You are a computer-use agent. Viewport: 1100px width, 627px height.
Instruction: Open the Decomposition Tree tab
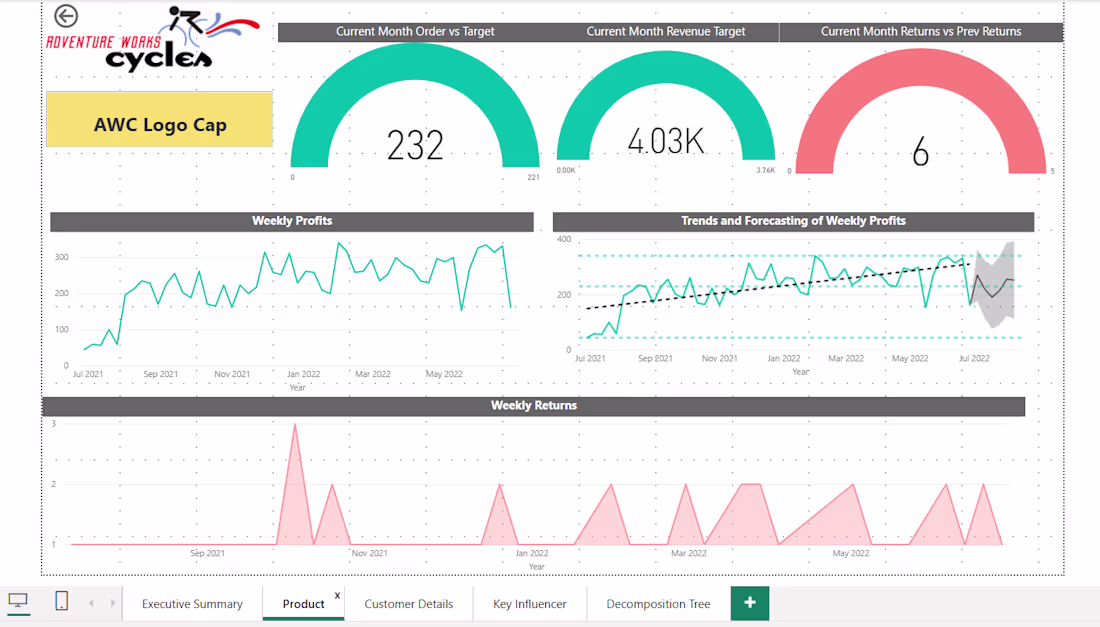pos(658,604)
